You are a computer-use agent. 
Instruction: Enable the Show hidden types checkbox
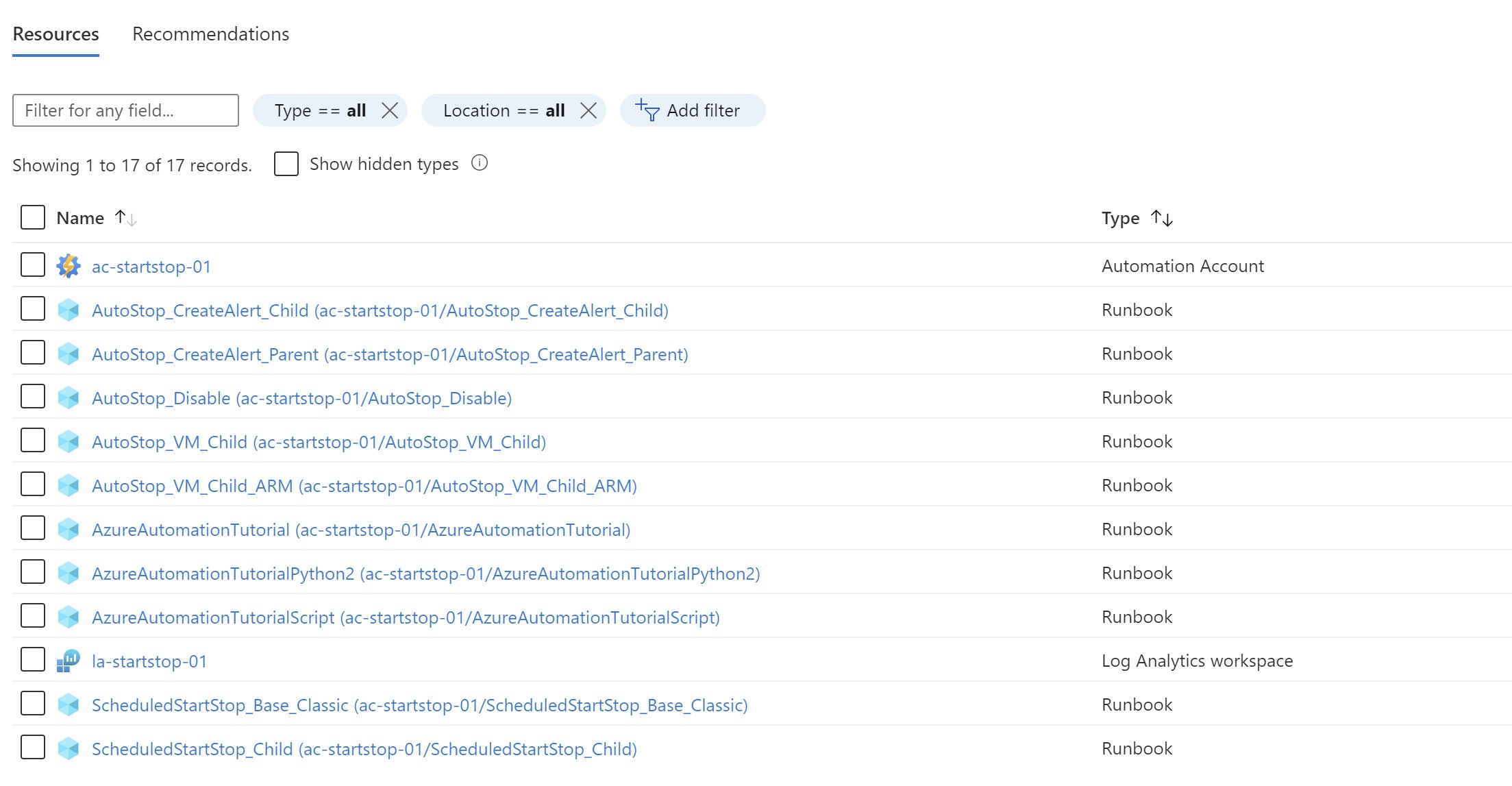(x=286, y=164)
